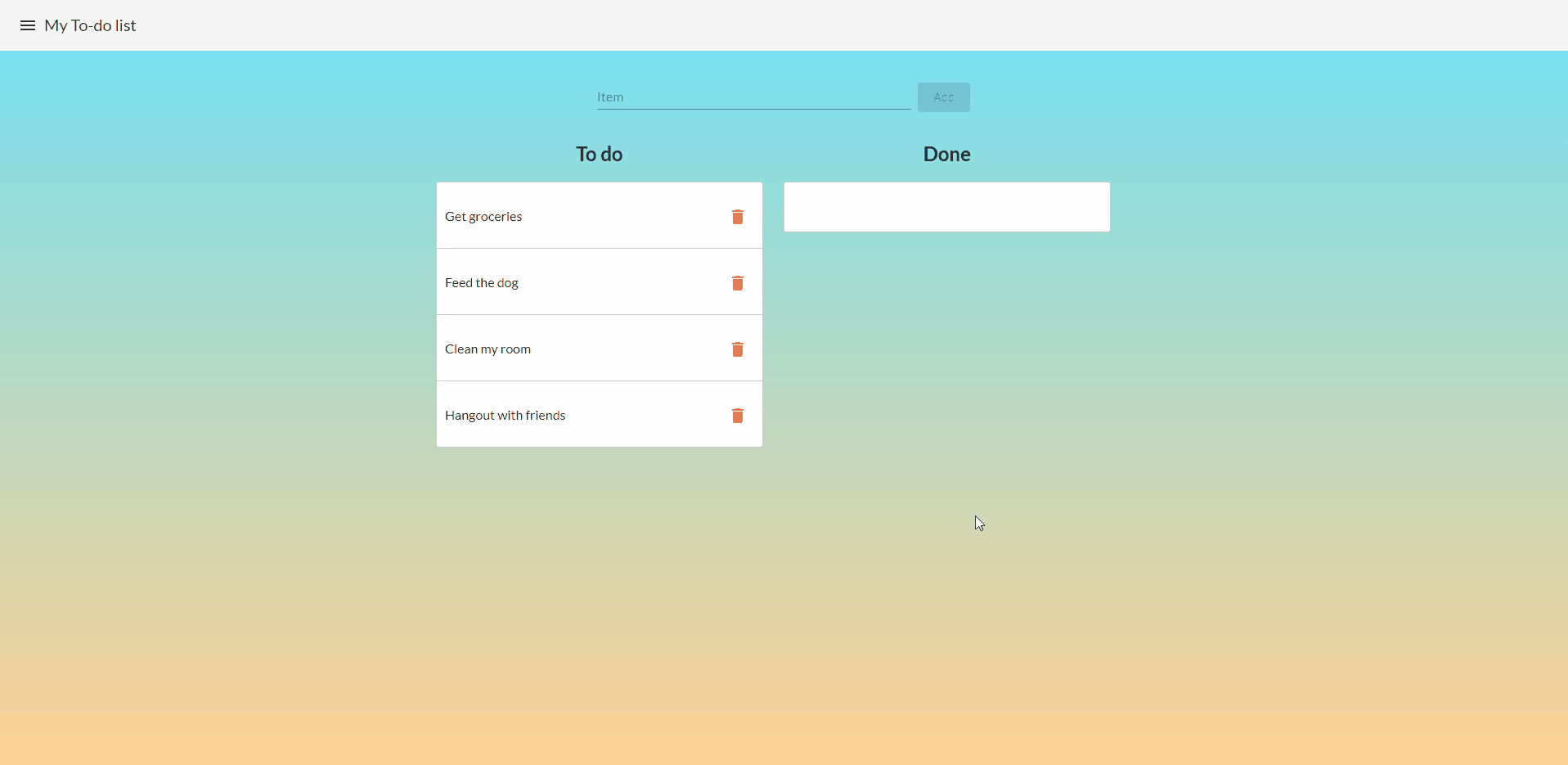The width and height of the screenshot is (1568, 765).
Task: Select the Feed the dog task text
Action: point(482,283)
